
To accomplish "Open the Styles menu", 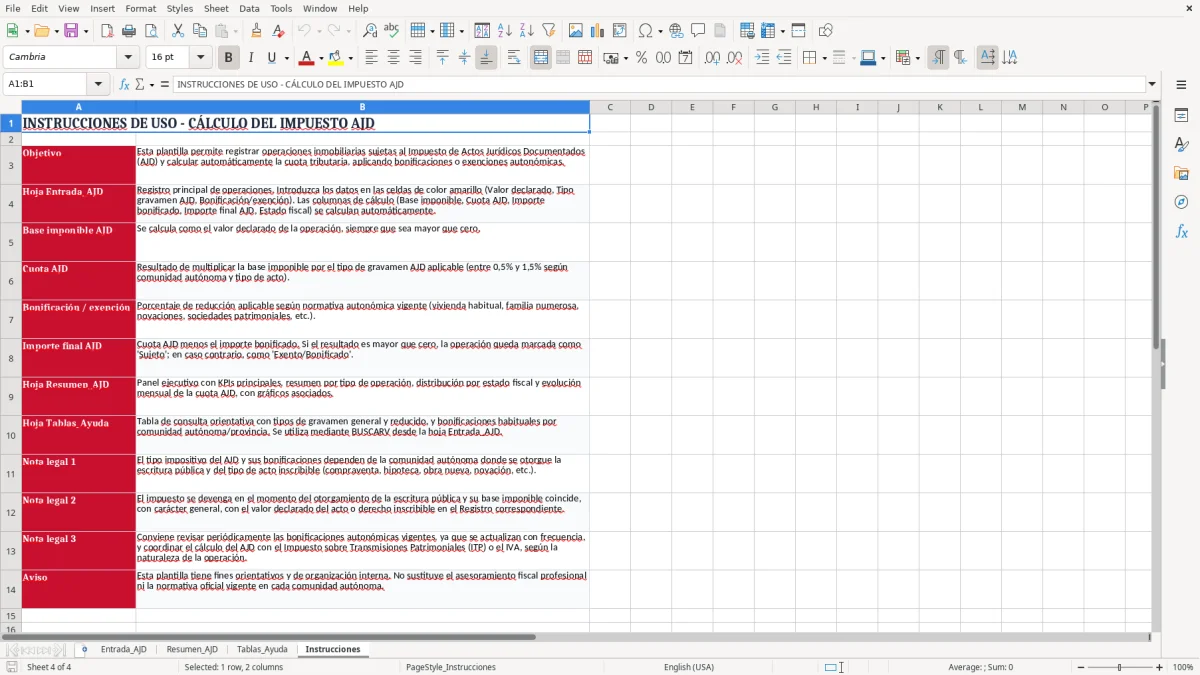I will 180,8.
